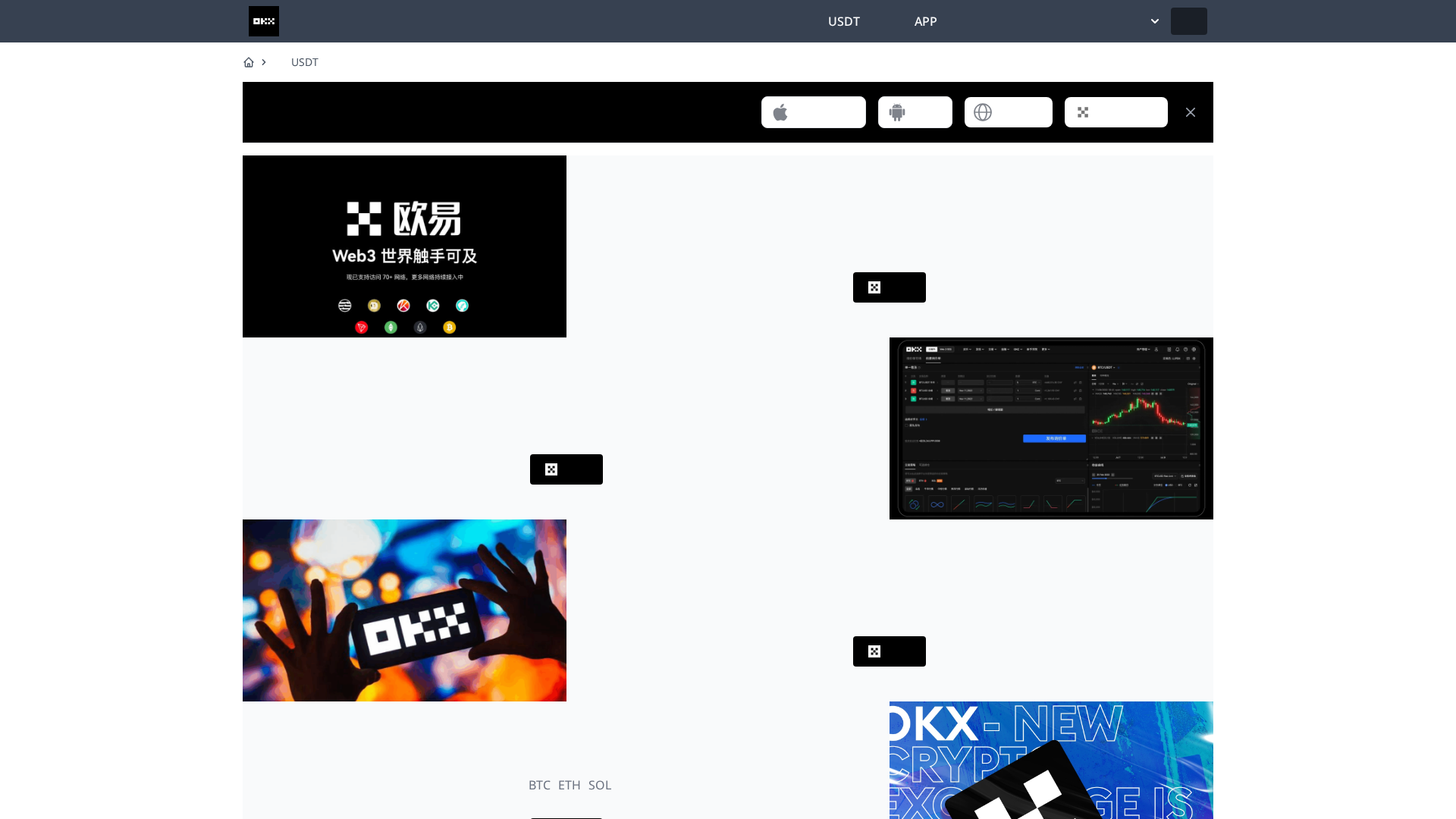Click the Apple download button in the banner

click(x=813, y=111)
